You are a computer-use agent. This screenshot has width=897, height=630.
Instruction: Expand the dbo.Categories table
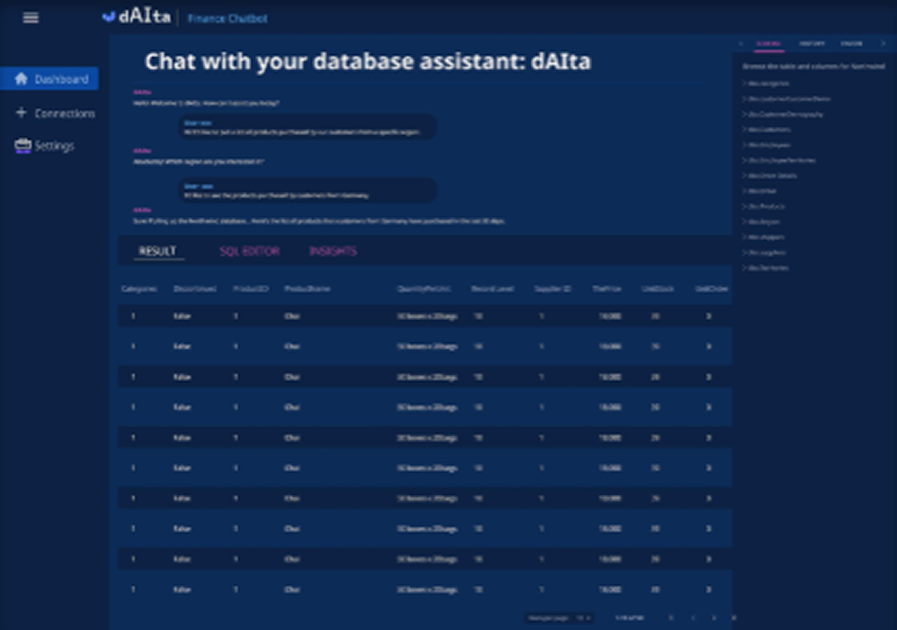point(765,83)
